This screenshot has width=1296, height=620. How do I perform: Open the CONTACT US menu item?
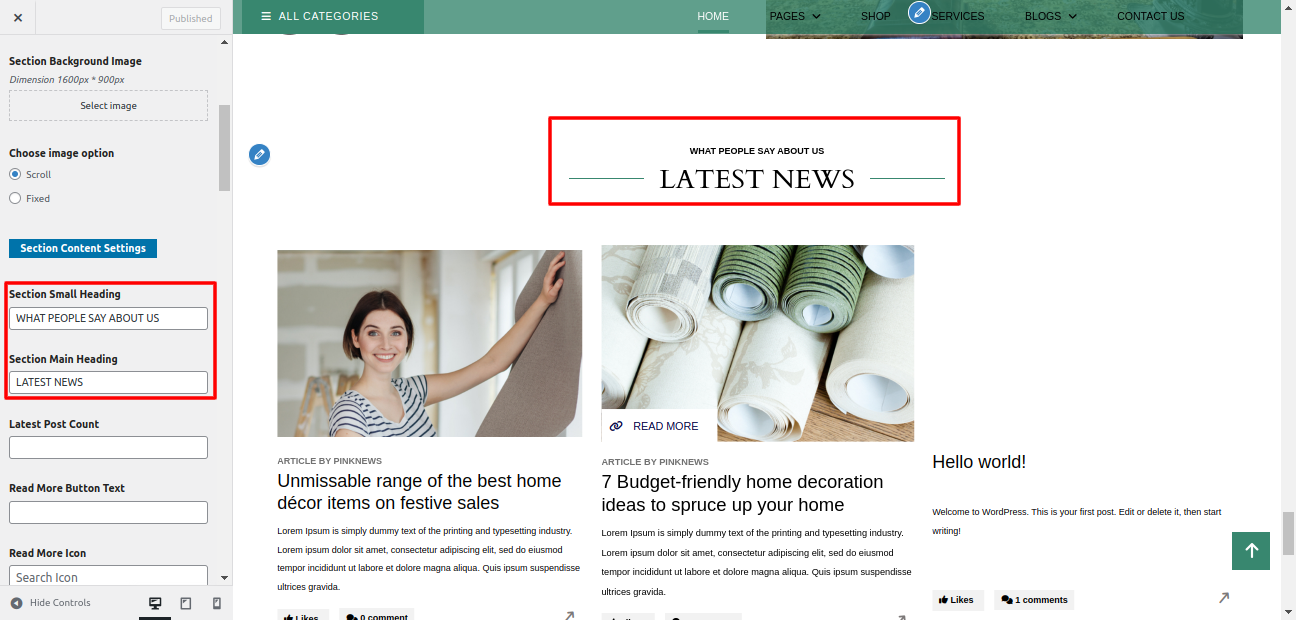[1150, 16]
